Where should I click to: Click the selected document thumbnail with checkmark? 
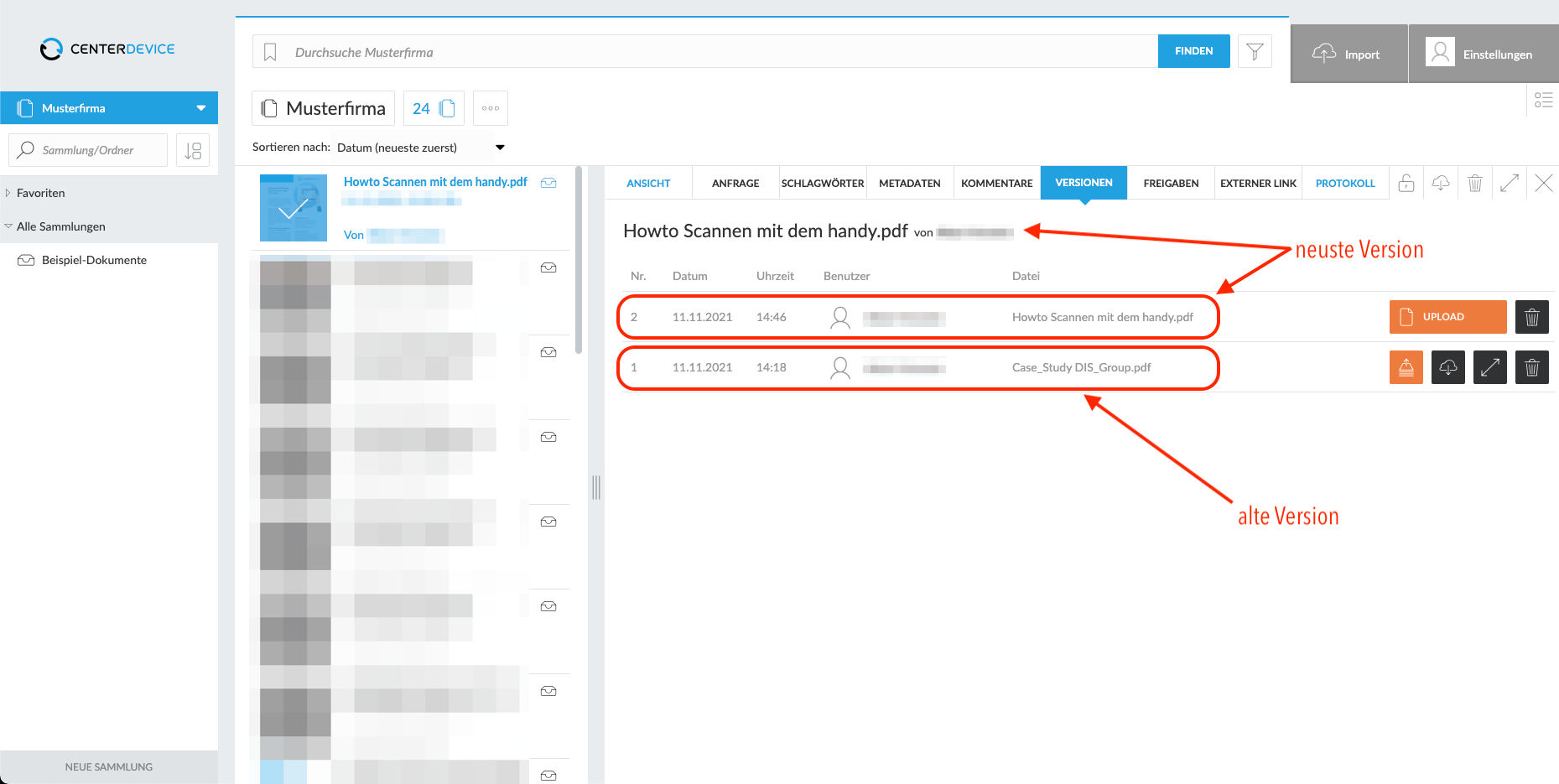coord(294,208)
